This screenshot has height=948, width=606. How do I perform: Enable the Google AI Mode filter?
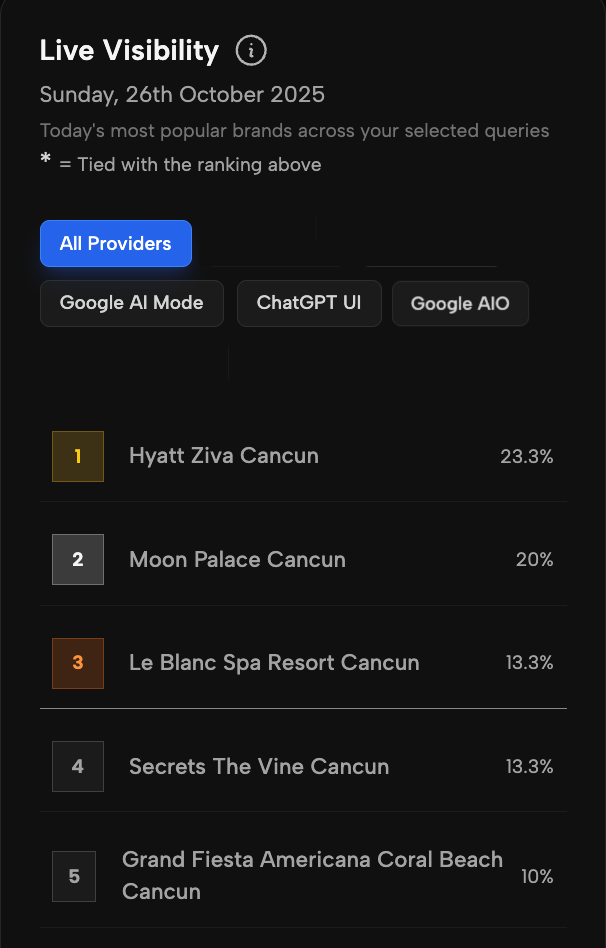point(131,303)
